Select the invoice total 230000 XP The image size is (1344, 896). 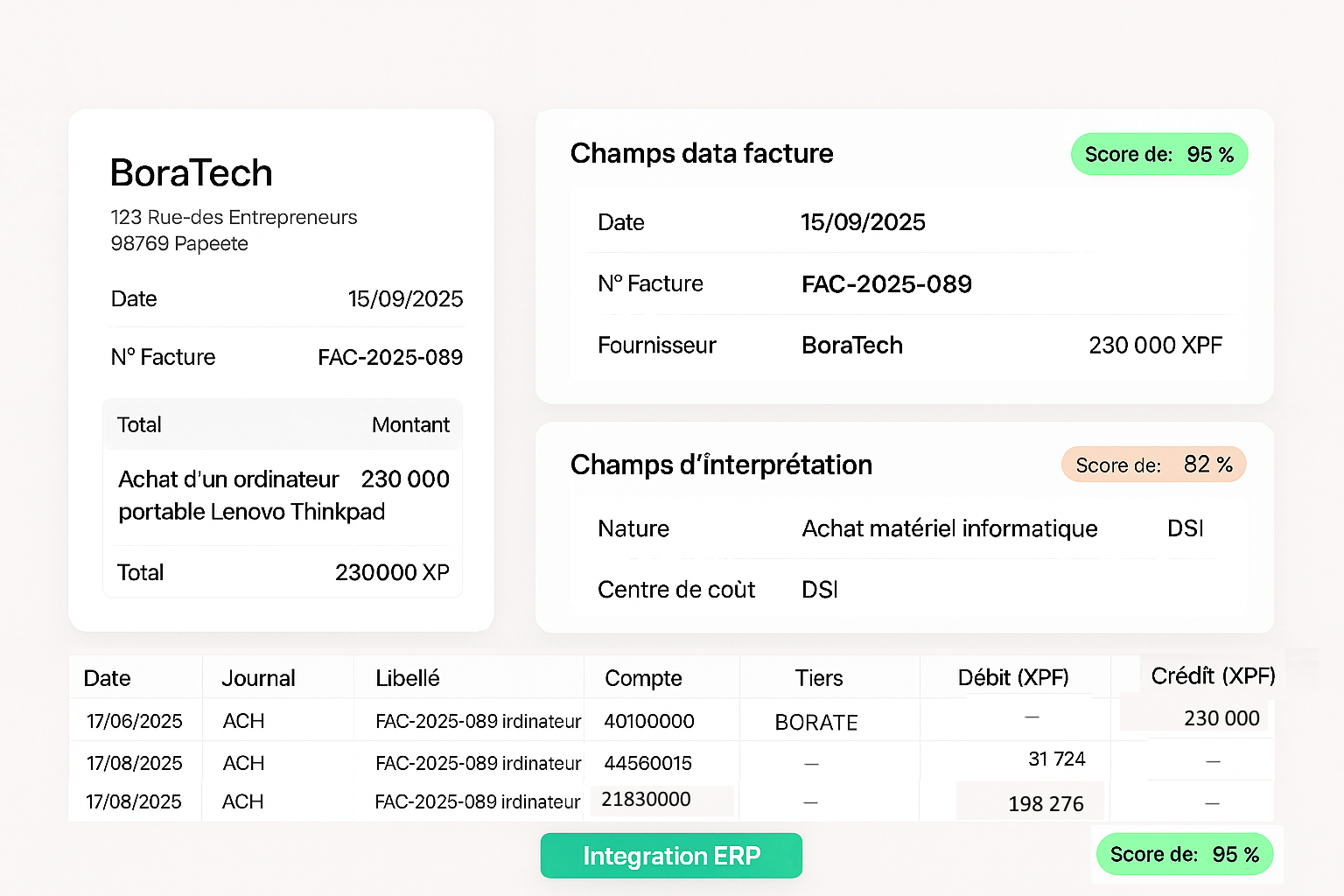coord(392,572)
